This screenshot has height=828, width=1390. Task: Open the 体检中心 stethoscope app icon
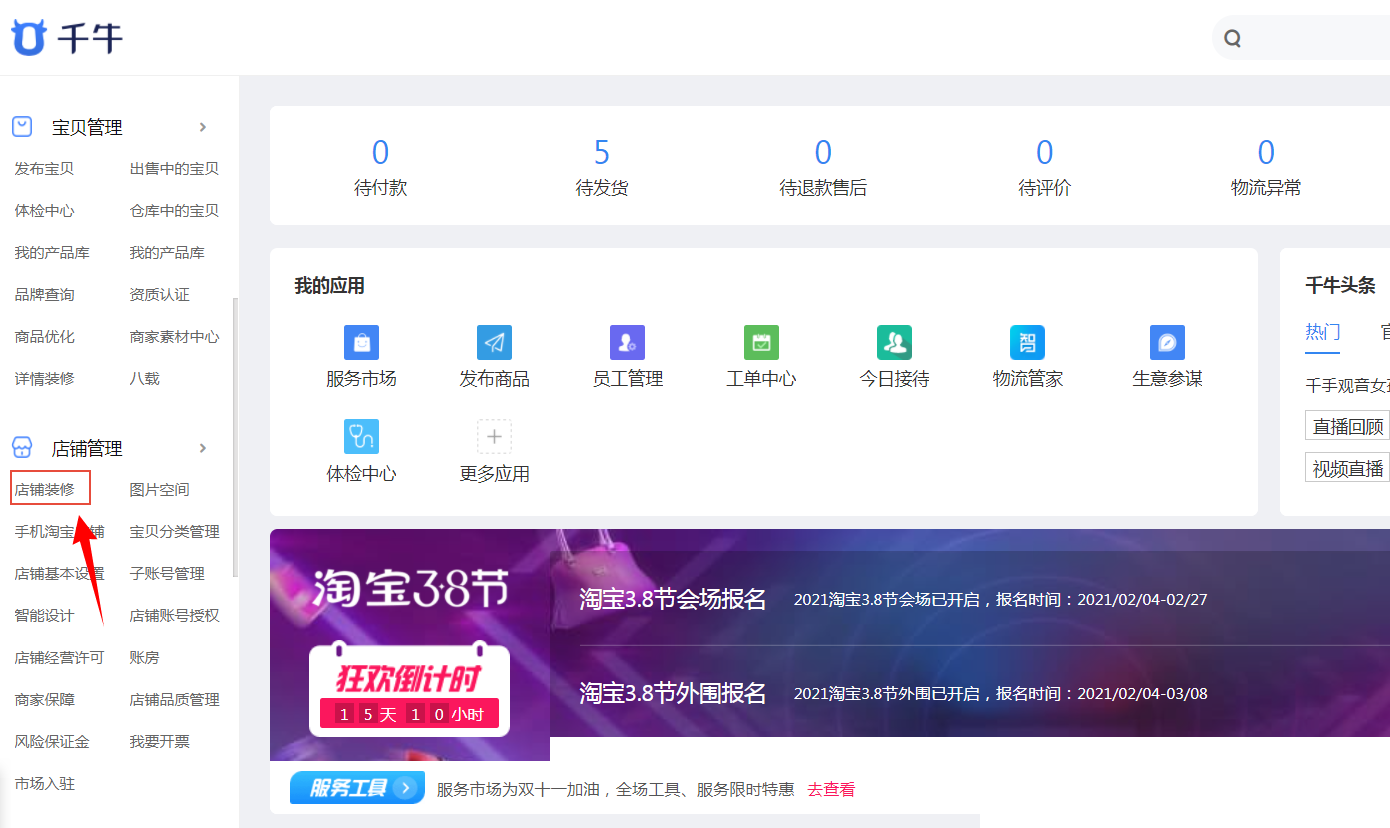pyautogui.click(x=361, y=437)
